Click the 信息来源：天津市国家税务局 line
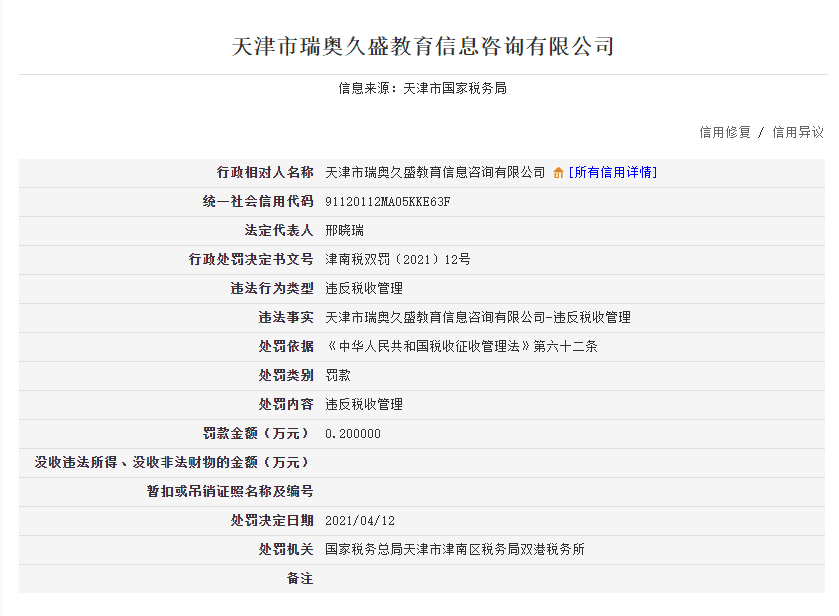Screen dimensions: 839x616 (x=423, y=88)
